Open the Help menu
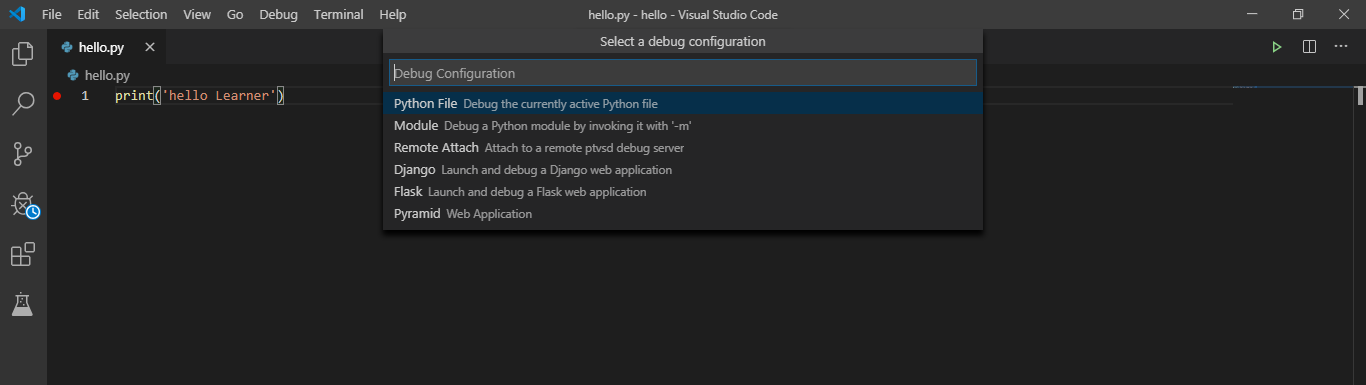Image resolution: width=1366 pixels, height=385 pixels. 393,15
